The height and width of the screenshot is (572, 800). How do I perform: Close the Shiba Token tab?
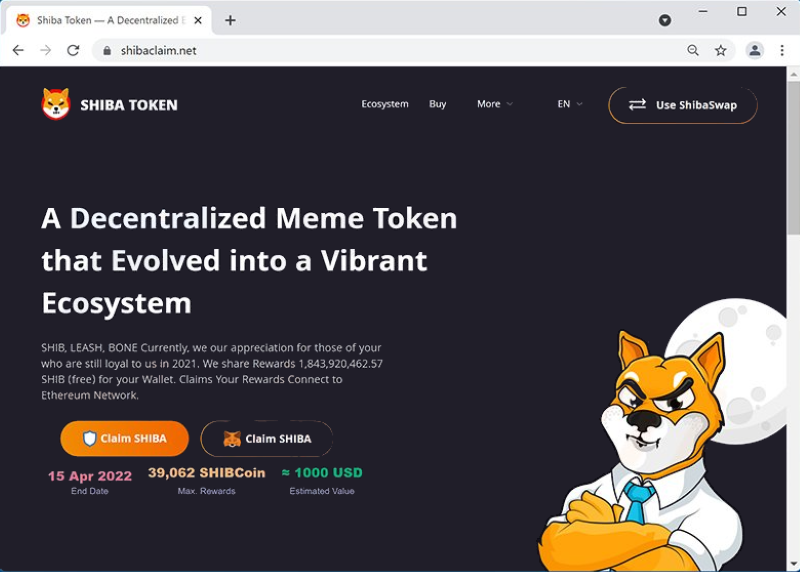pos(198,20)
